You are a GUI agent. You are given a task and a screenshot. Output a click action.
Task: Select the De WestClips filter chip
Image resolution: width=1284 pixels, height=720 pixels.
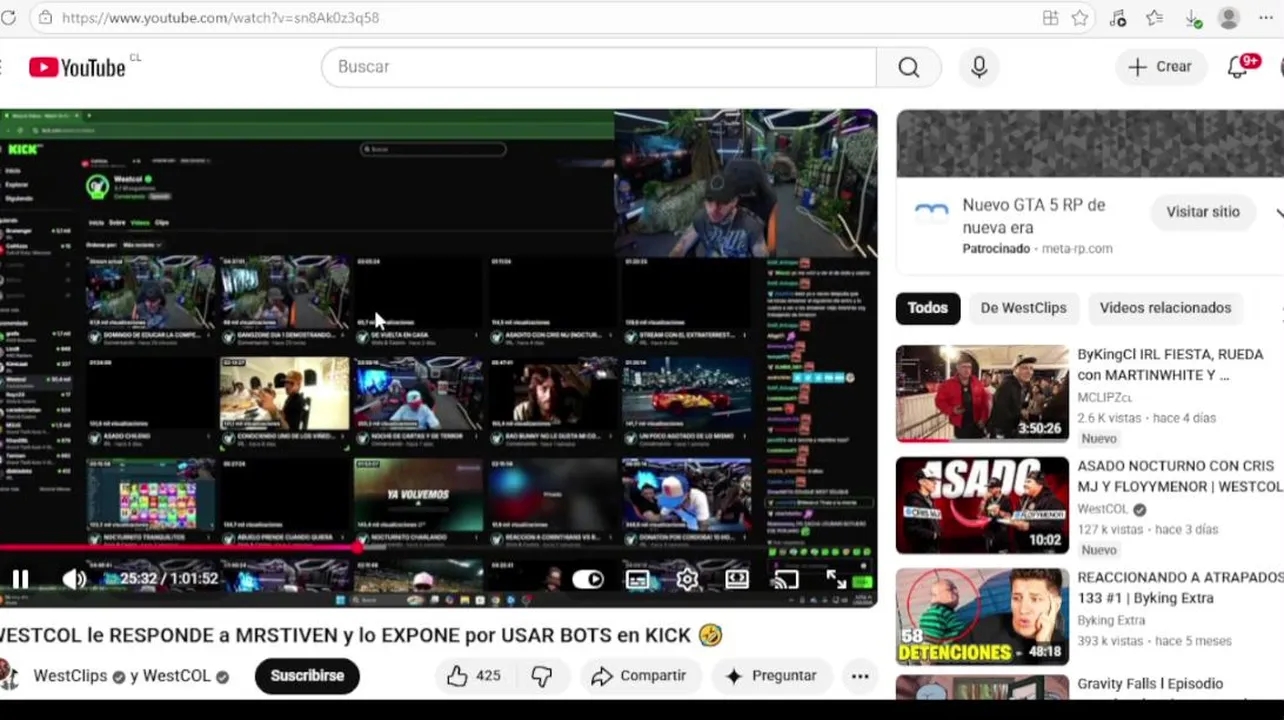[x=1023, y=308]
